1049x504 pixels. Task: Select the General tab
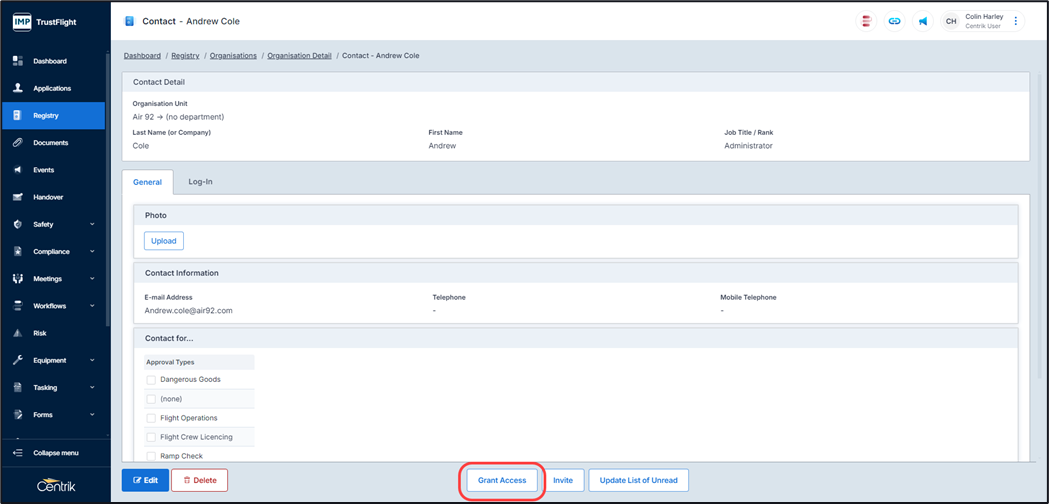147,182
